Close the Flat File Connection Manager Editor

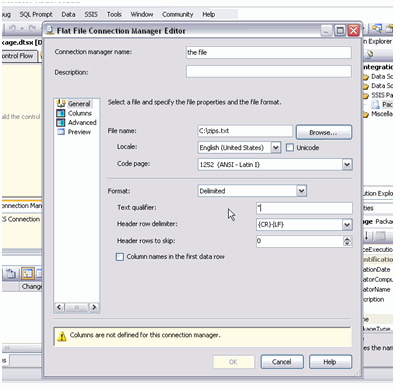coord(353,31)
